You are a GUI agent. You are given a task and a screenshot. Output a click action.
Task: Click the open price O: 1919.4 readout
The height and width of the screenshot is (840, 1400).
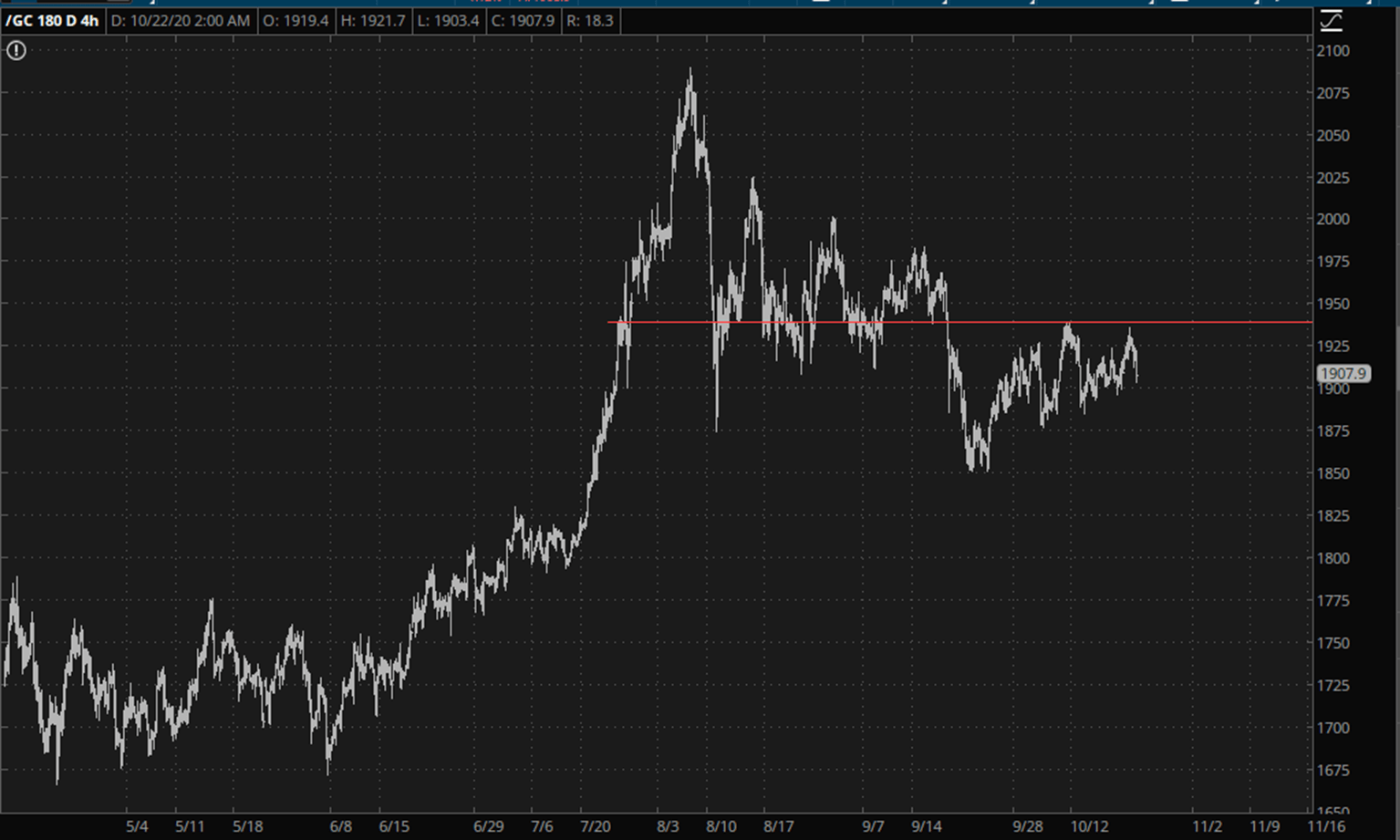click(x=295, y=20)
